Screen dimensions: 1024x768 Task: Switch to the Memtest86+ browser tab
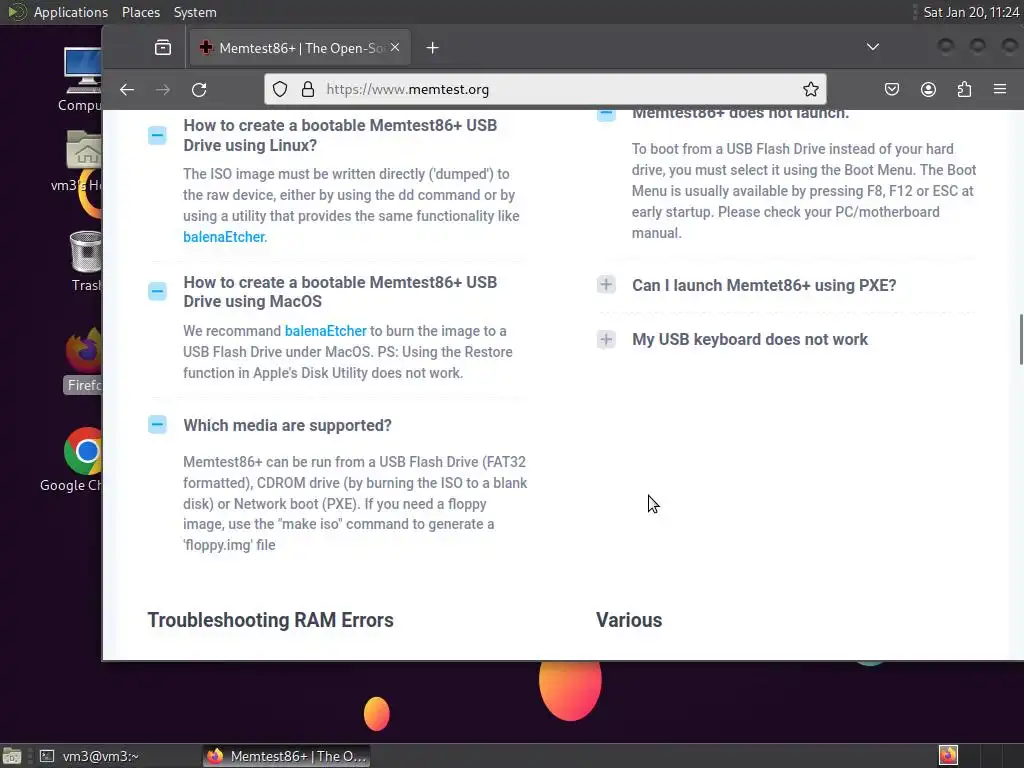[300, 48]
